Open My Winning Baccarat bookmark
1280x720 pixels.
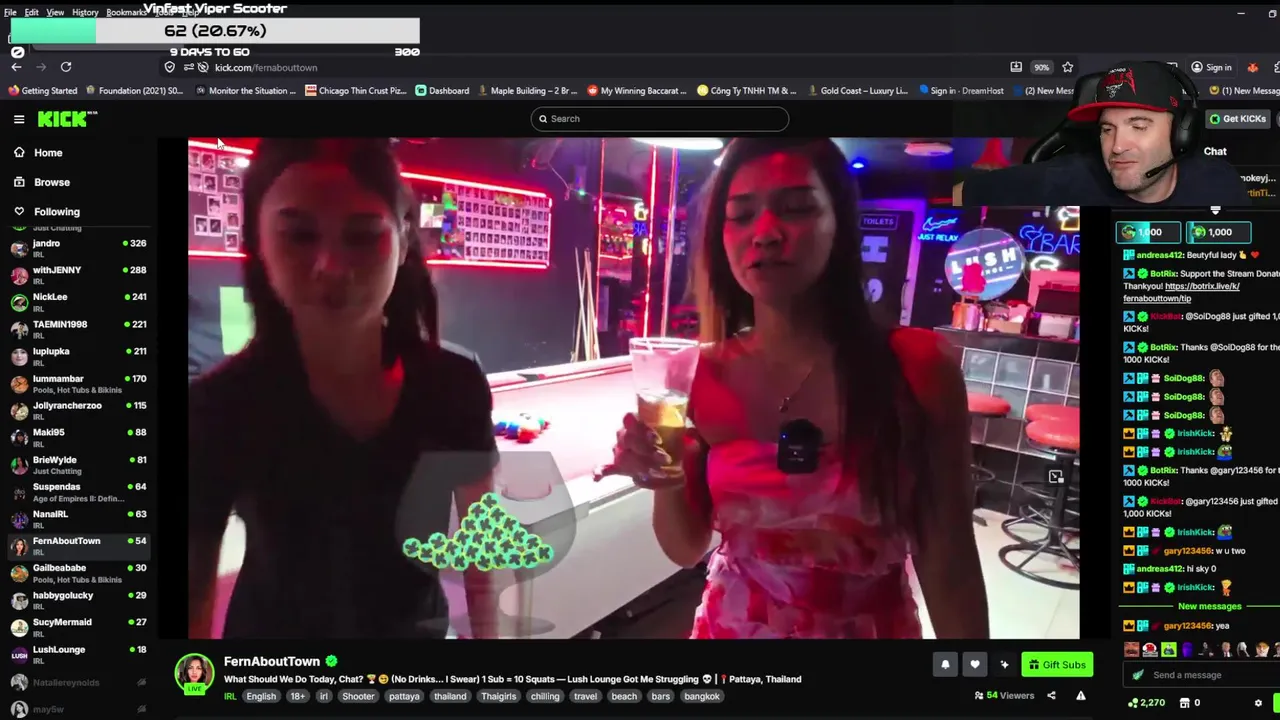click(x=637, y=91)
